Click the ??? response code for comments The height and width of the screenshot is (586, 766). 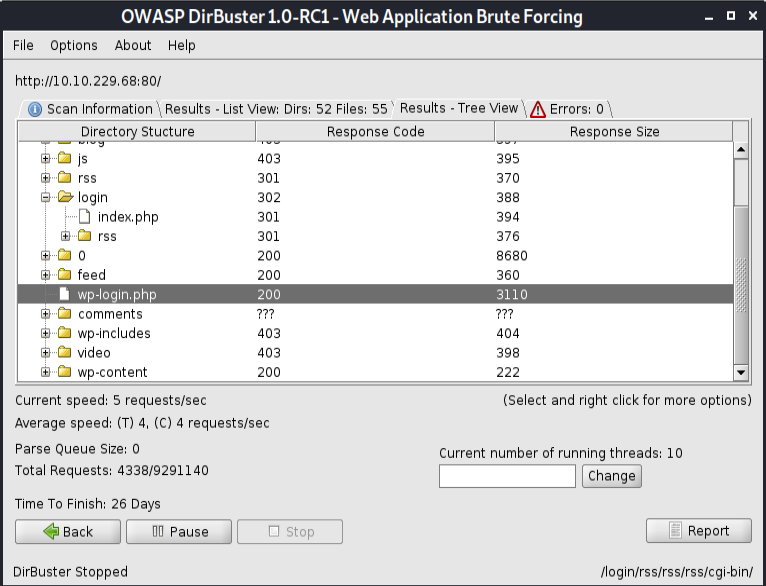click(265, 314)
